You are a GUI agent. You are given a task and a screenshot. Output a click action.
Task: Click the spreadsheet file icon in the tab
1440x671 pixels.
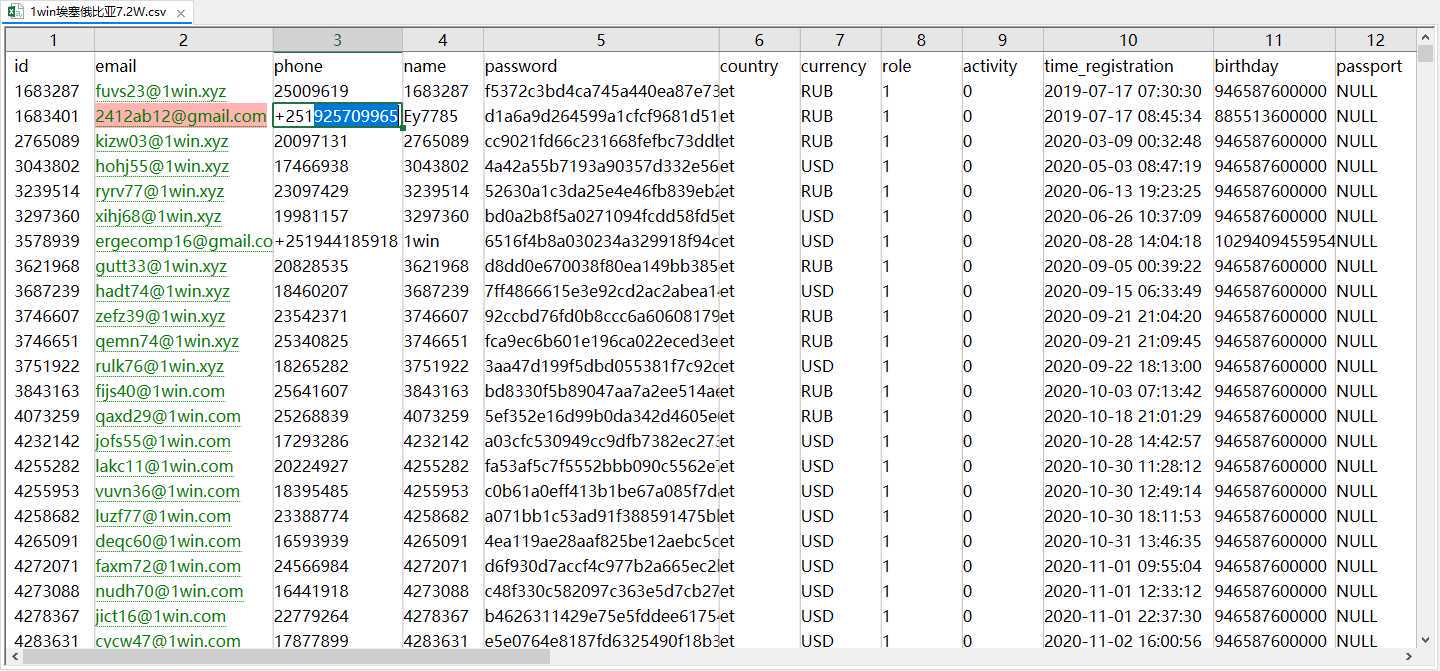17,12
